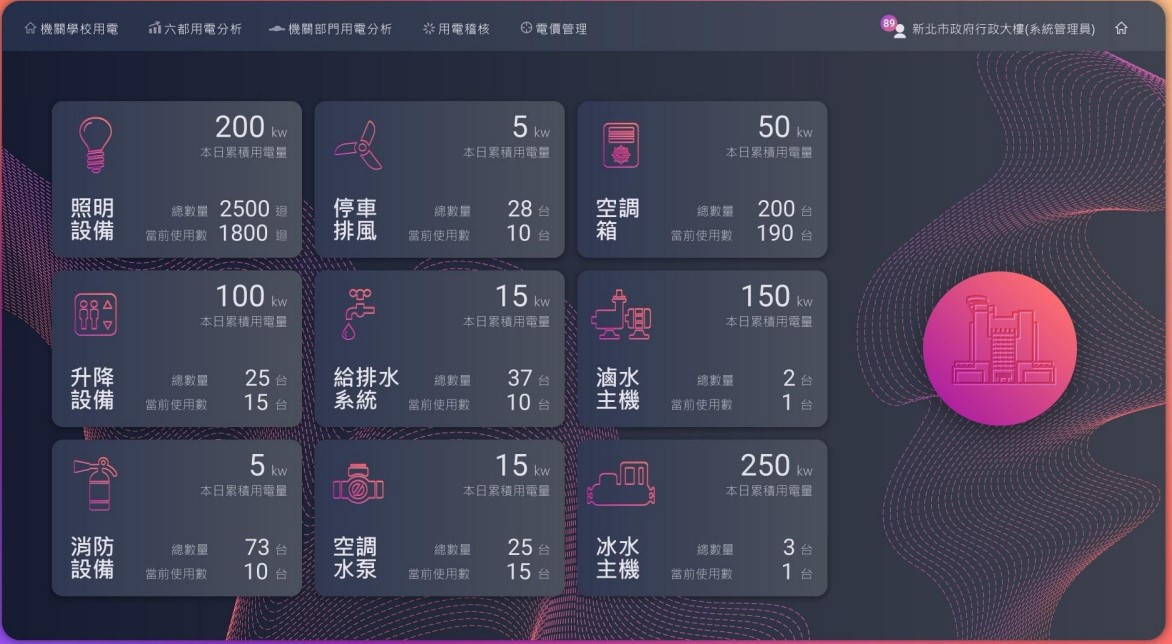Click the 消防設備 card title
Viewport: 1172px width, 644px height.
(x=93, y=557)
